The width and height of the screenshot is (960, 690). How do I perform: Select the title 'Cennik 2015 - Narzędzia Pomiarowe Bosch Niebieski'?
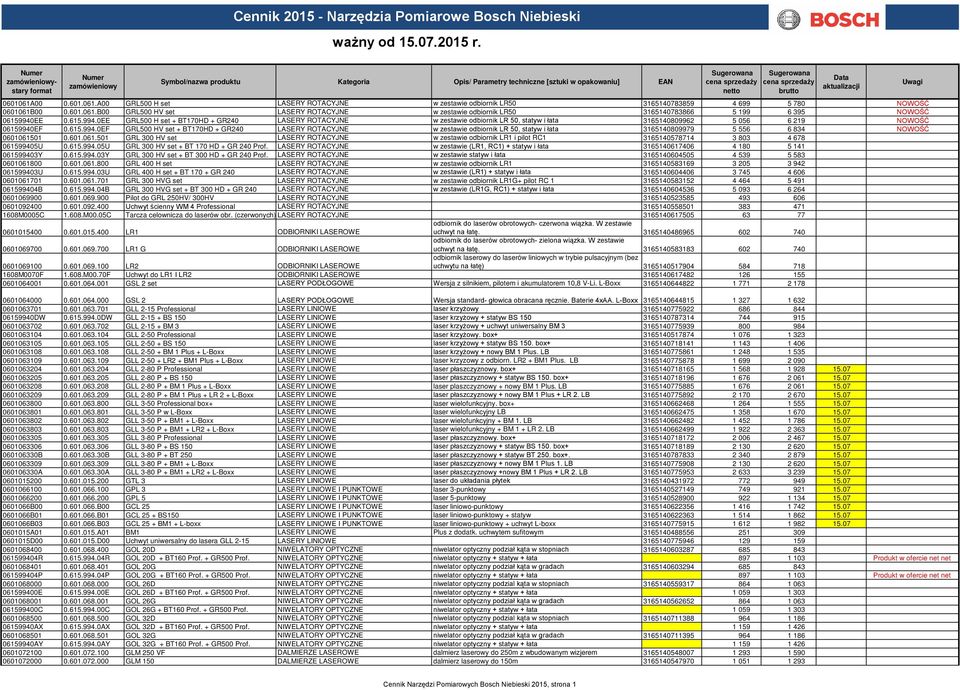pos(407,17)
